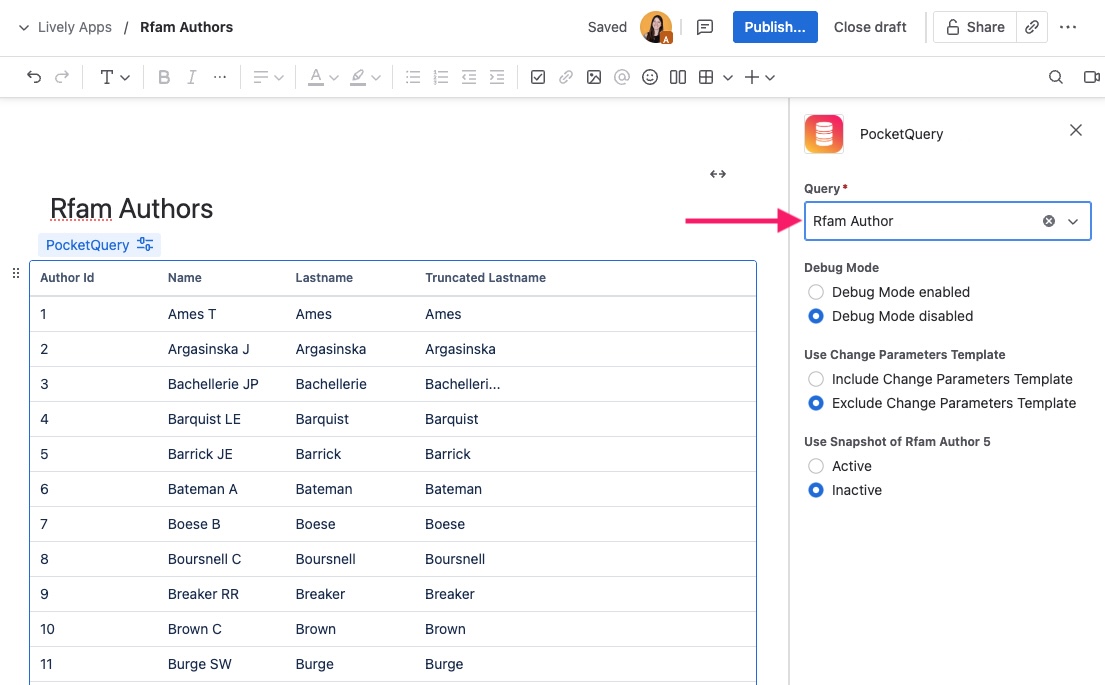Screen dimensions: 1105x685
Task: Insert a bullet list
Action: 413,78
